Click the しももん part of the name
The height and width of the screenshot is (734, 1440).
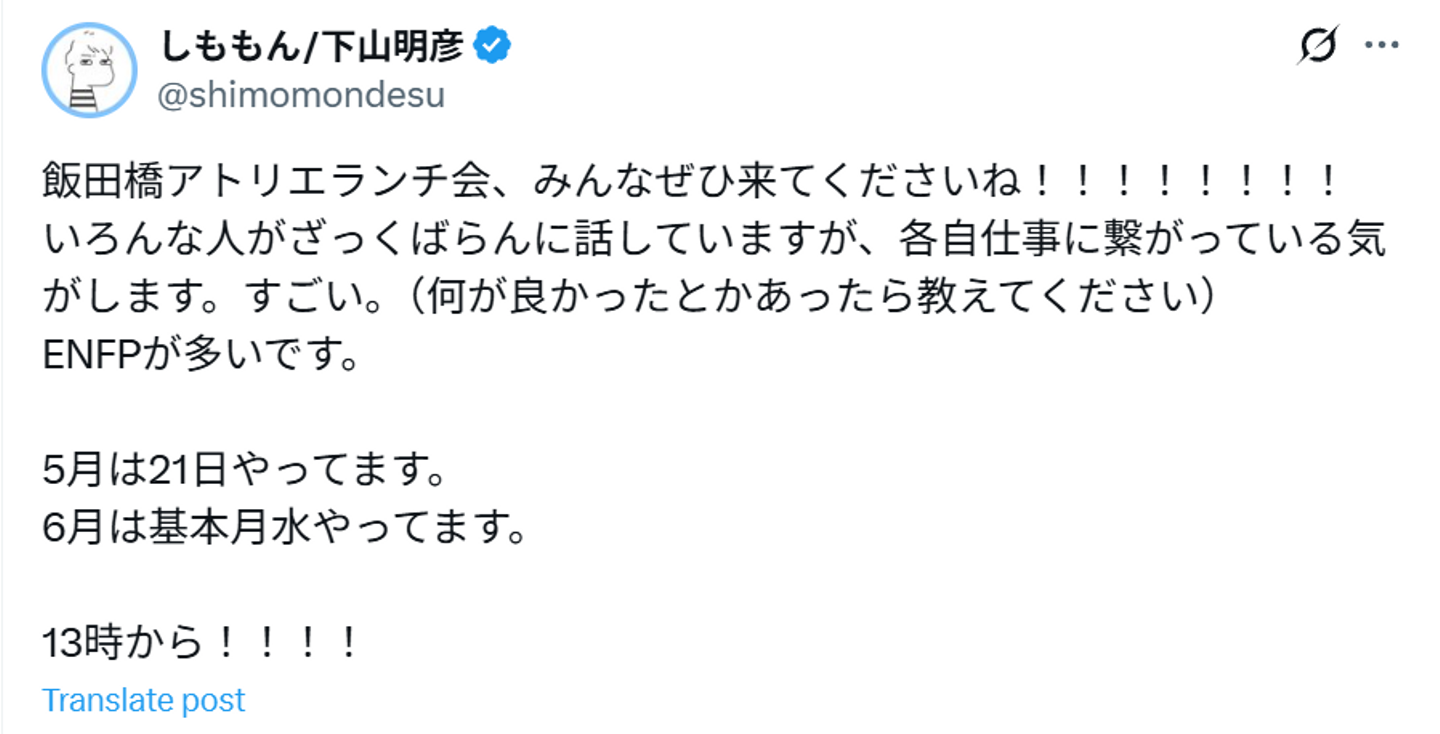coord(231,45)
